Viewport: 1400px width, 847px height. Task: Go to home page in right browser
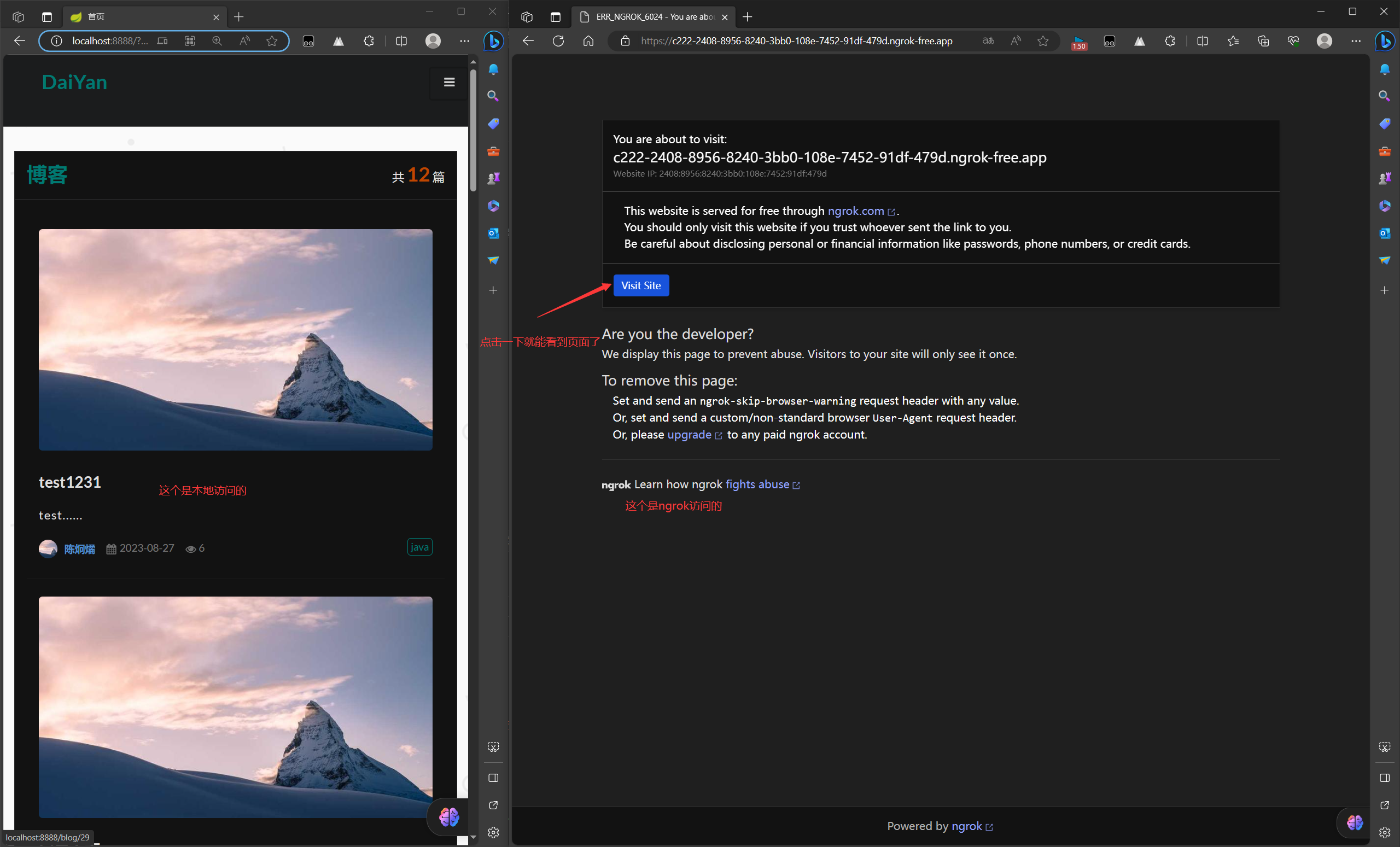(x=588, y=41)
